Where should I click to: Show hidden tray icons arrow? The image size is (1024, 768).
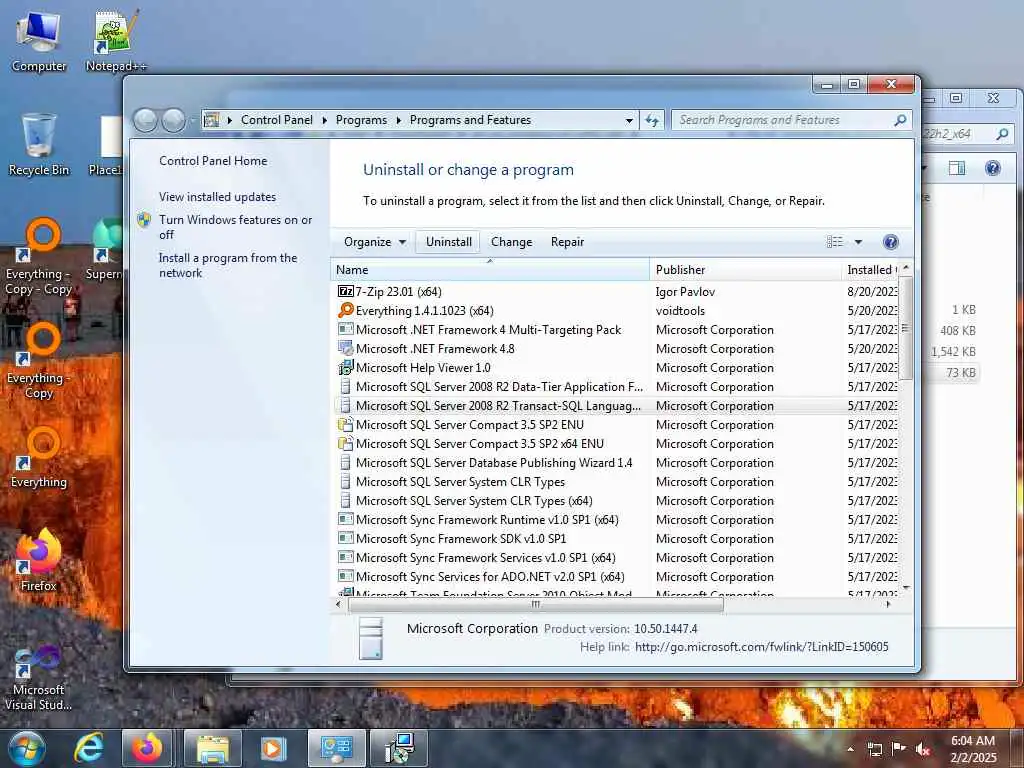(x=850, y=749)
